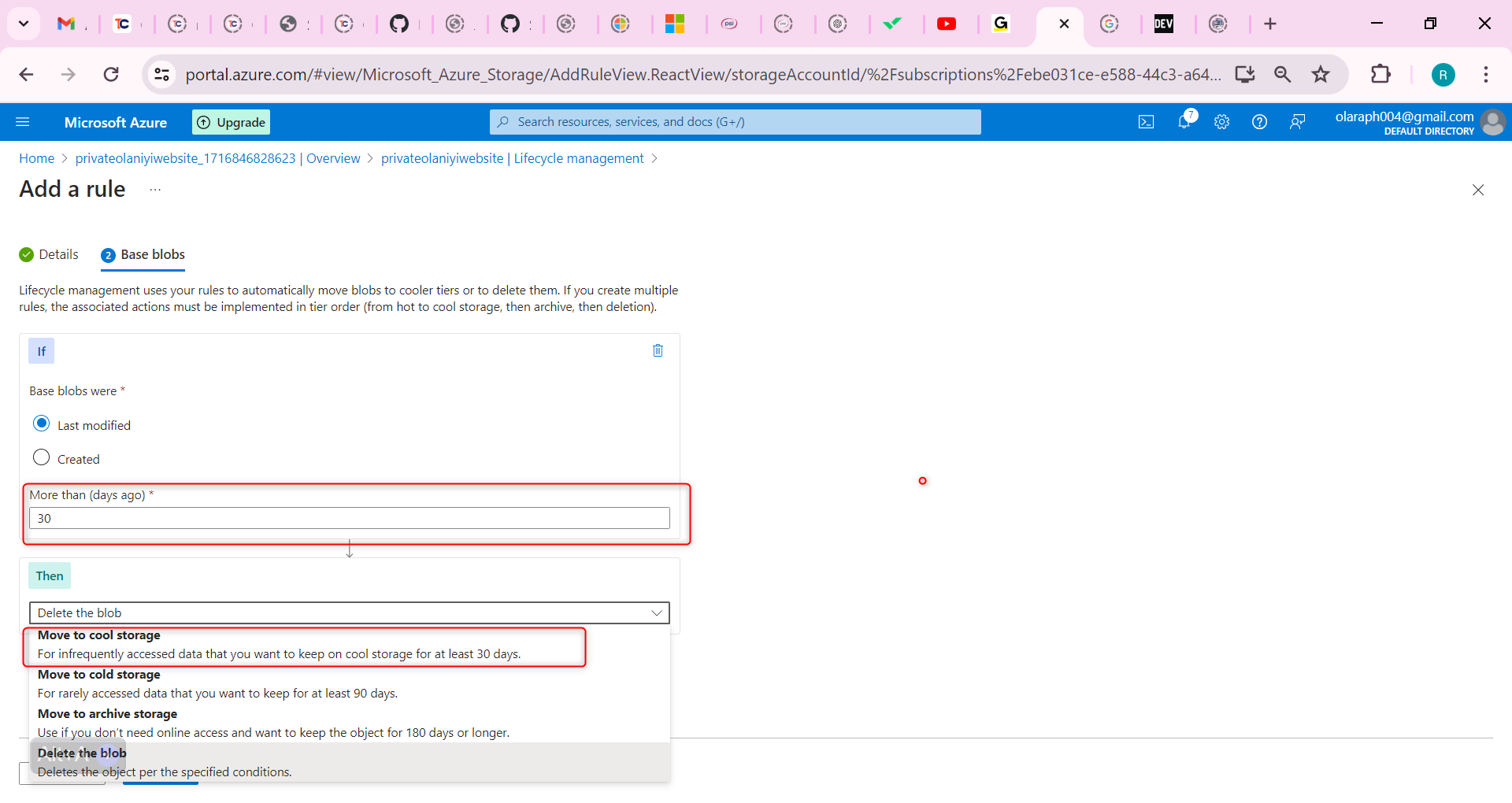The height and width of the screenshot is (803, 1512).
Task: Open the Azure portal hamburger menu
Action: [x=23, y=122]
